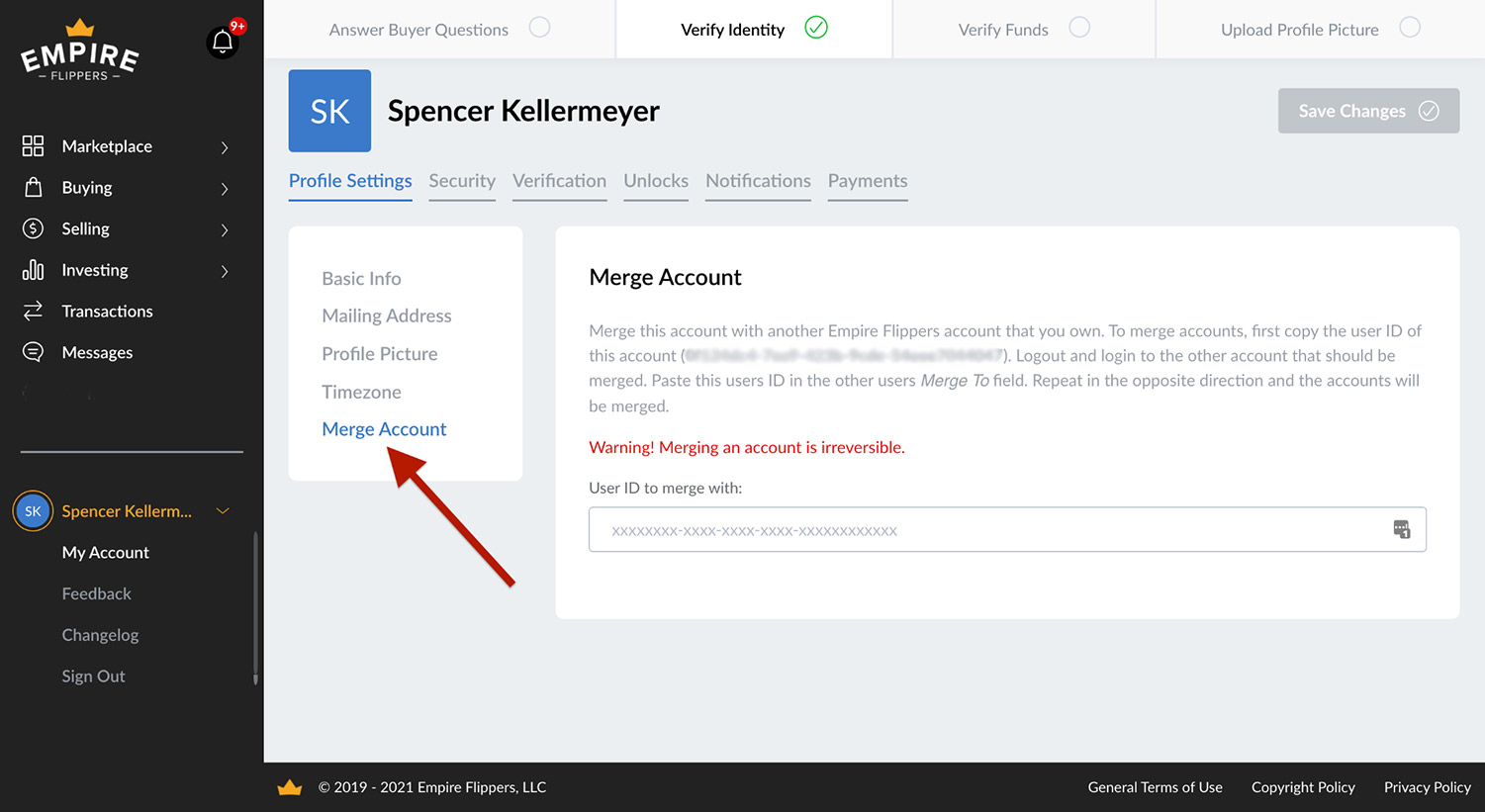Open Messages with the speech bubble icon
1485x812 pixels.
pyautogui.click(x=33, y=352)
